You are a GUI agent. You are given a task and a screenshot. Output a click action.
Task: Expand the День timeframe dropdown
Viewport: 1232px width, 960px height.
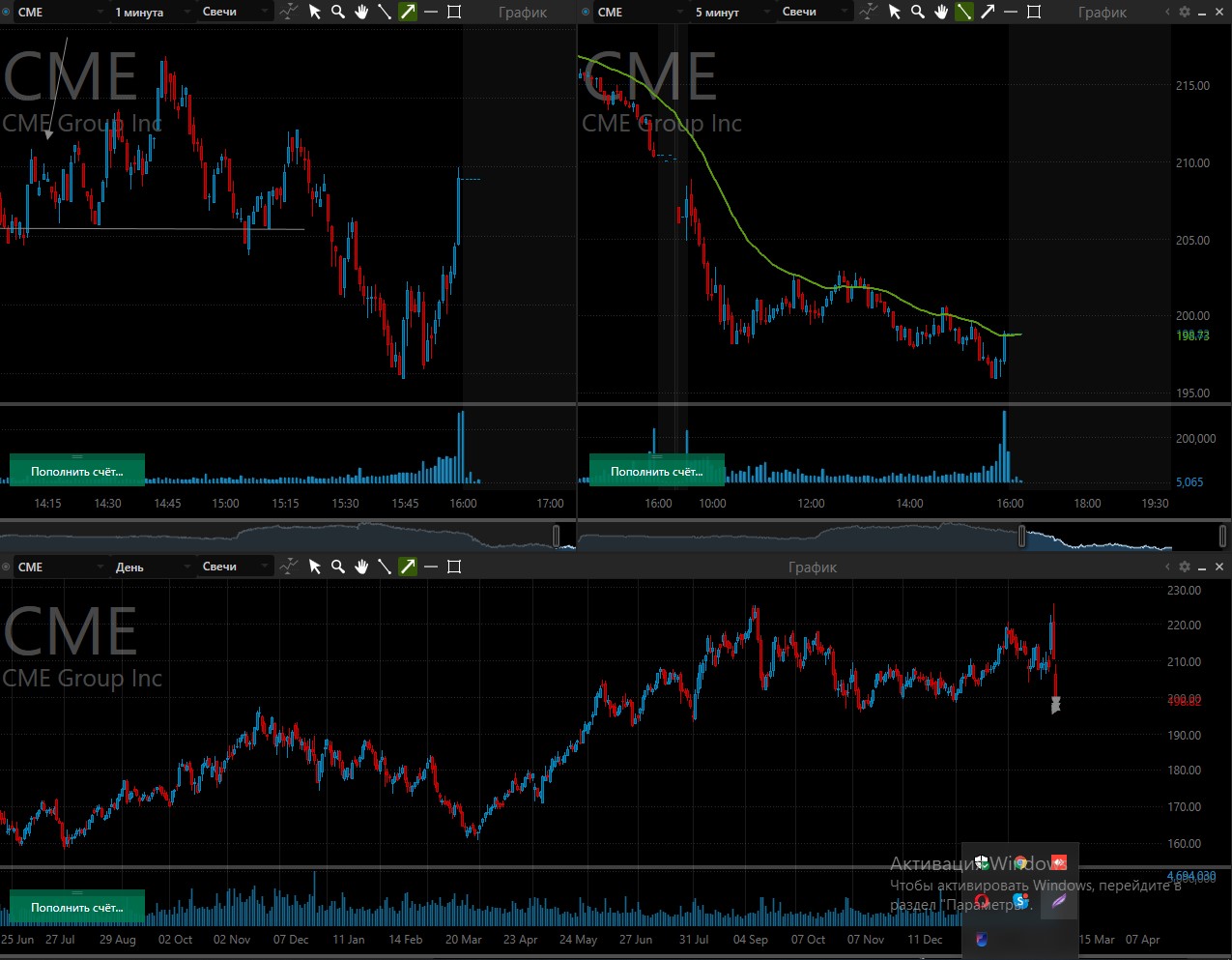(x=153, y=567)
